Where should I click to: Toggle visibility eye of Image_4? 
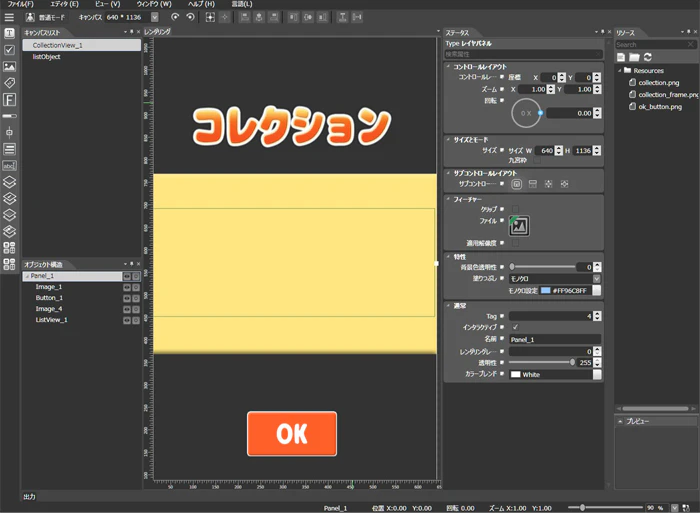coord(127,309)
